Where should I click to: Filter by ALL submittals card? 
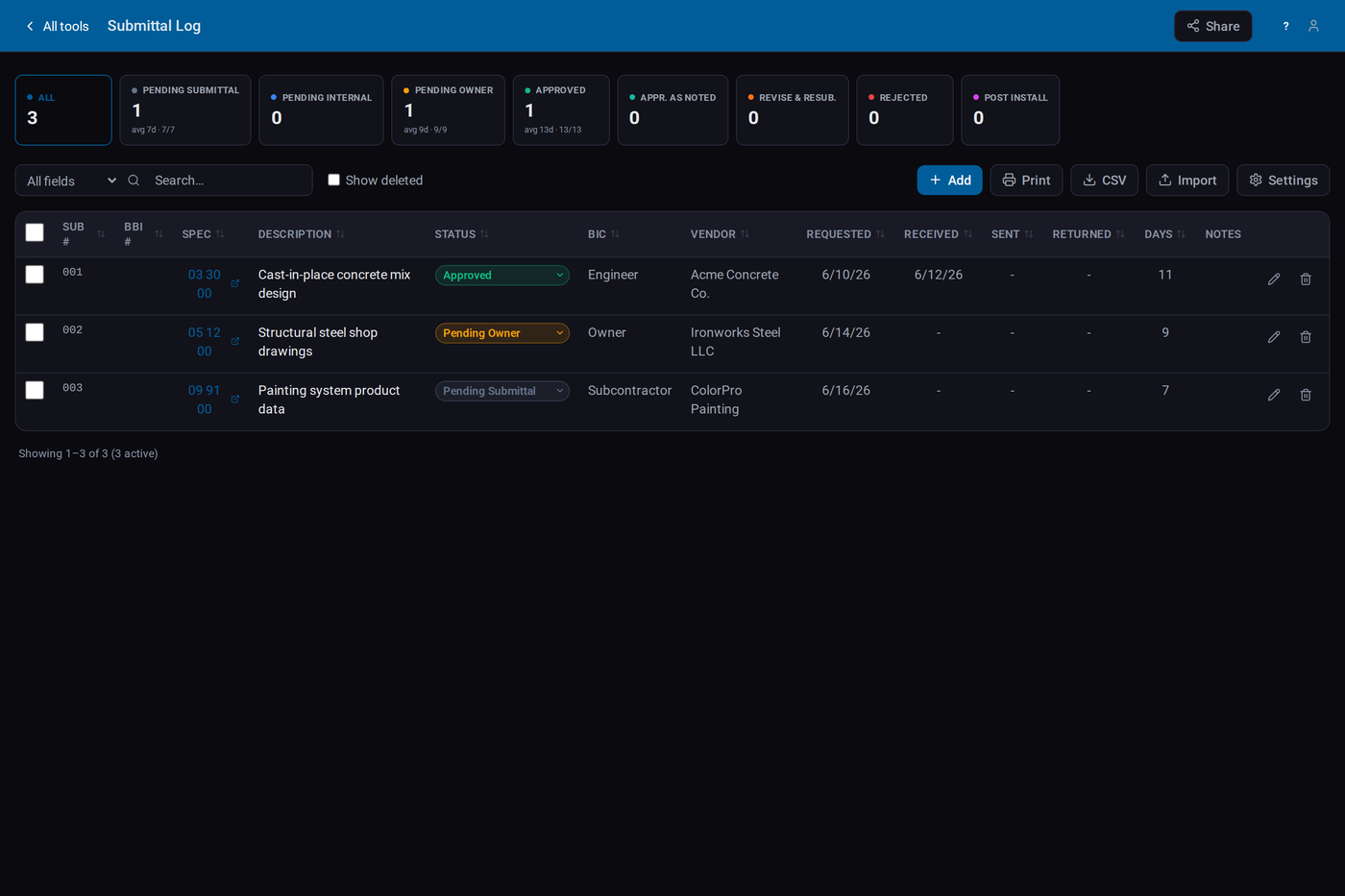click(63, 110)
